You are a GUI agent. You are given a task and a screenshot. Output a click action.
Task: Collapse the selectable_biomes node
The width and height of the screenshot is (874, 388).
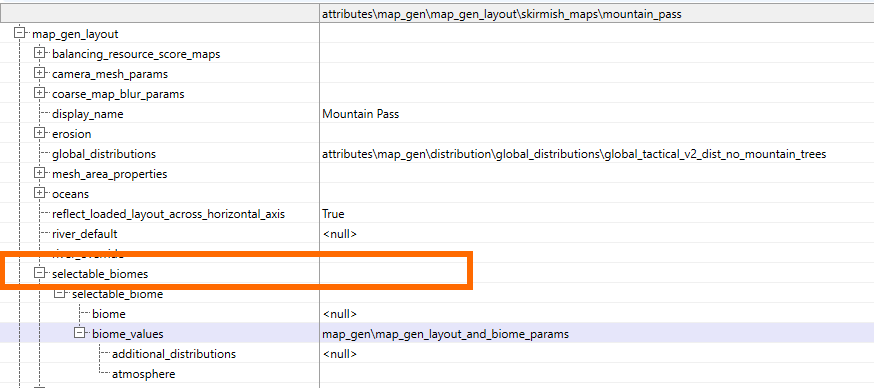point(40,273)
